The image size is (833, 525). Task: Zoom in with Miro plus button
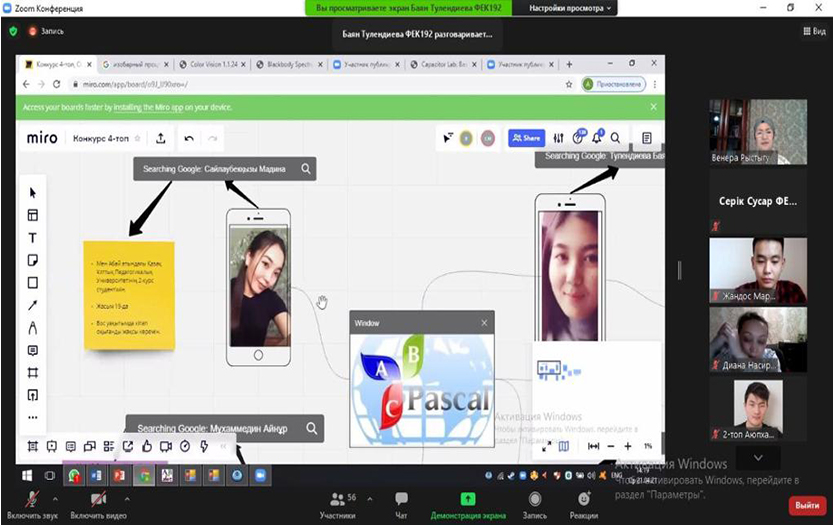(628, 446)
